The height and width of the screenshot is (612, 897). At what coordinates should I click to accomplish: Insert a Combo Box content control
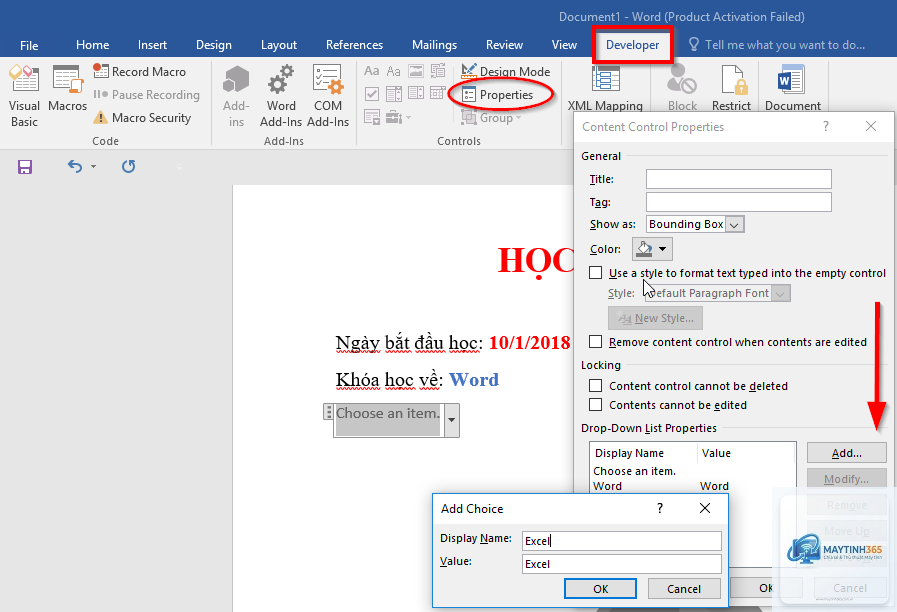point(394,93)
